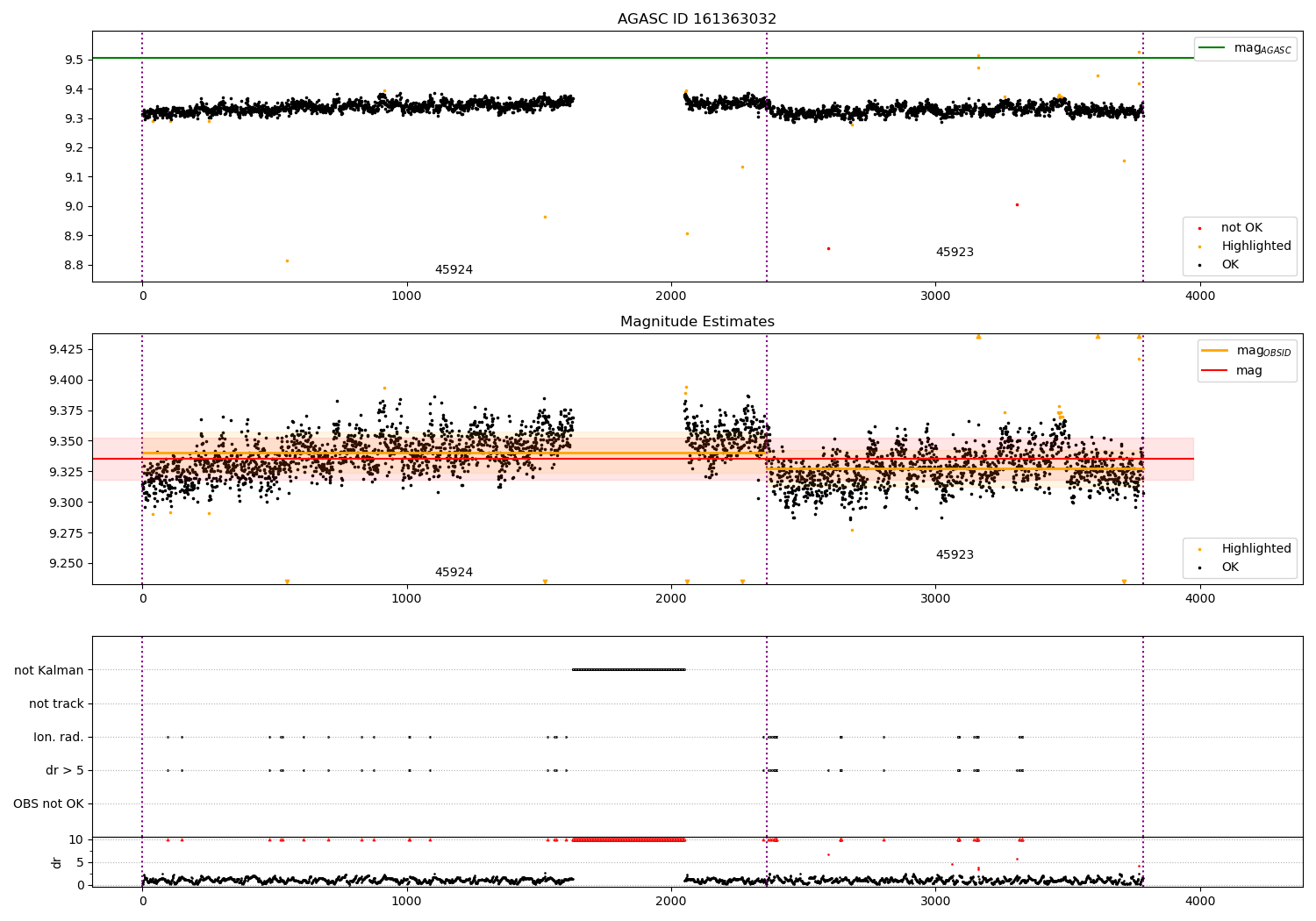Click the 3000 x-axis tick of bottom plot

tap(935, 901)
